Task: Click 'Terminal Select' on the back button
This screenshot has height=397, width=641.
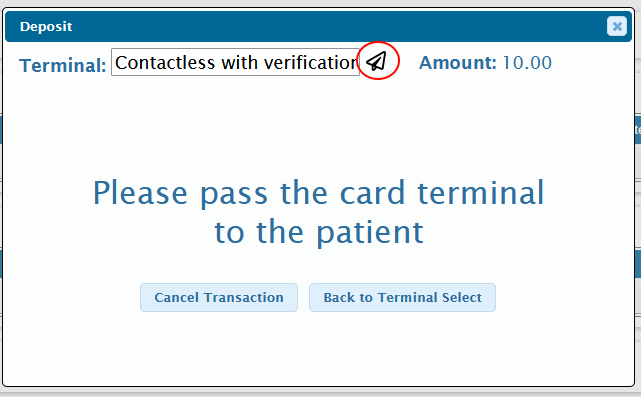Action: pos(429,297)
